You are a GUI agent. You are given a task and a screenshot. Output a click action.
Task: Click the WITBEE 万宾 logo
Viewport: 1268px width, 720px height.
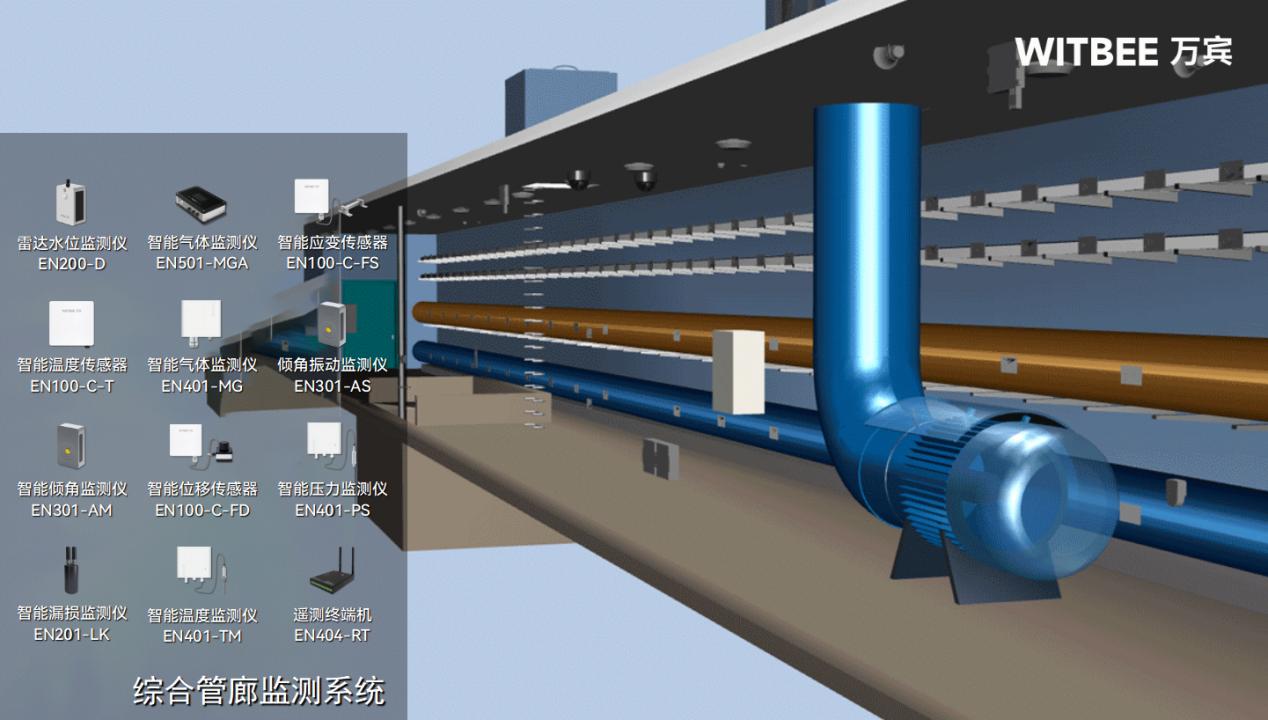click(x=1123, y=52)
